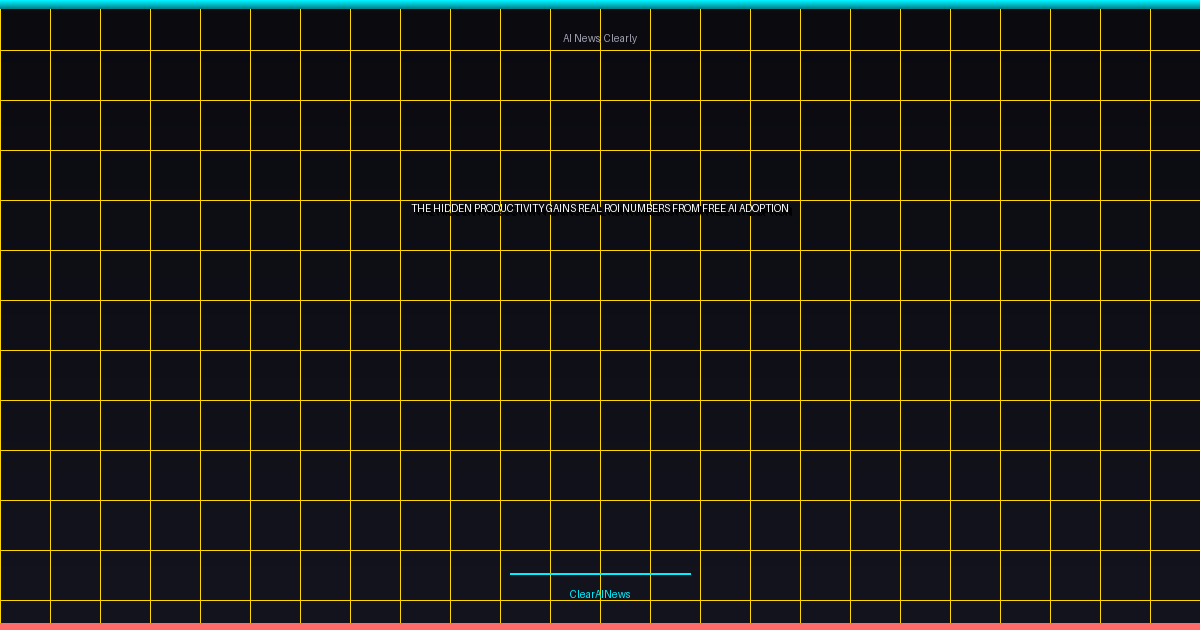Click the word 'FREE' in the headline
This screenshot has width=1200, height=630.
click(713, 208)
